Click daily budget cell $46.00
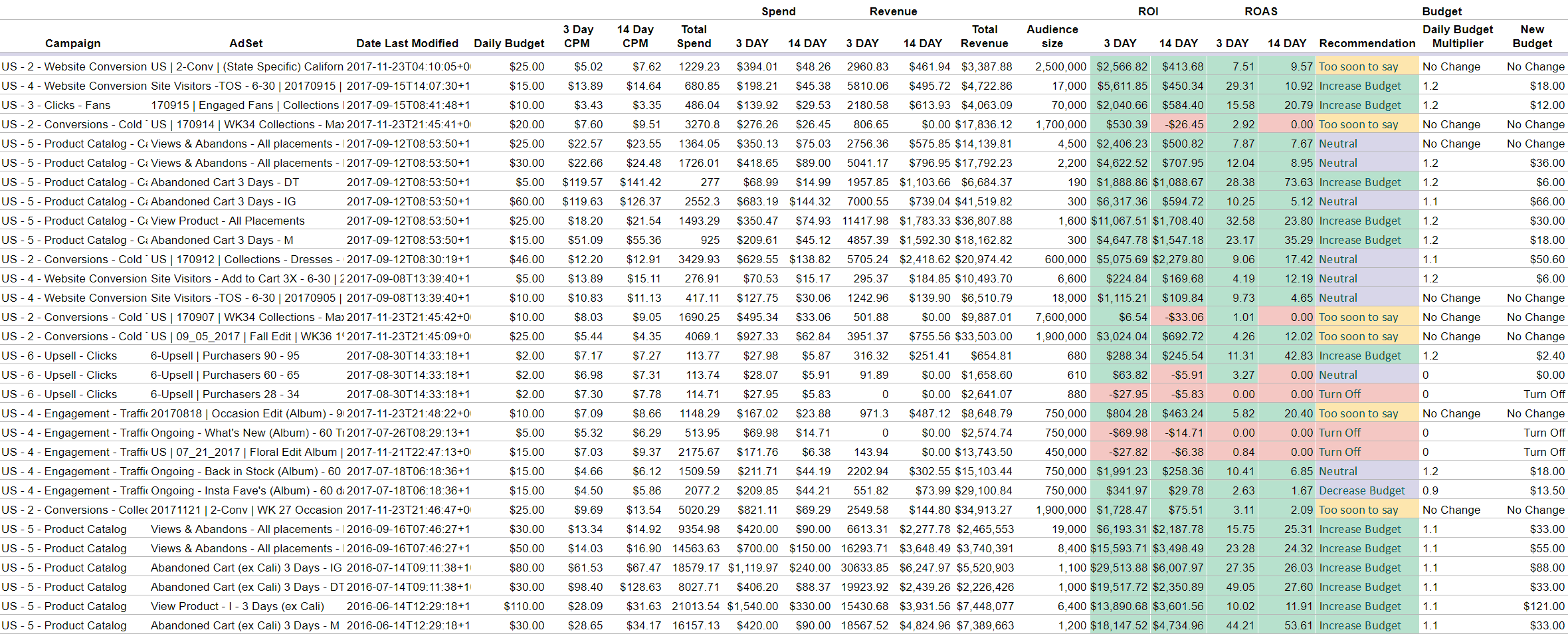Screen dimensions: 1568x634 pos(526,259)
